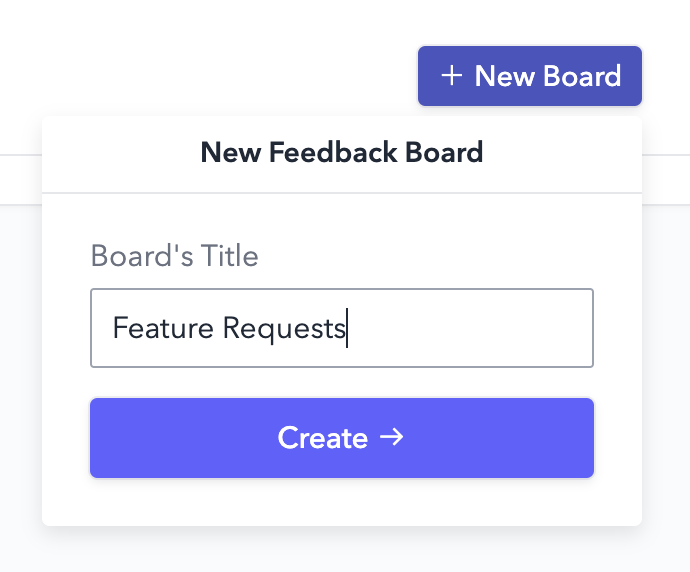Viewport: 690px width, 572px height.
Task: Click white header area left of New Board
Action: (207, 76)
